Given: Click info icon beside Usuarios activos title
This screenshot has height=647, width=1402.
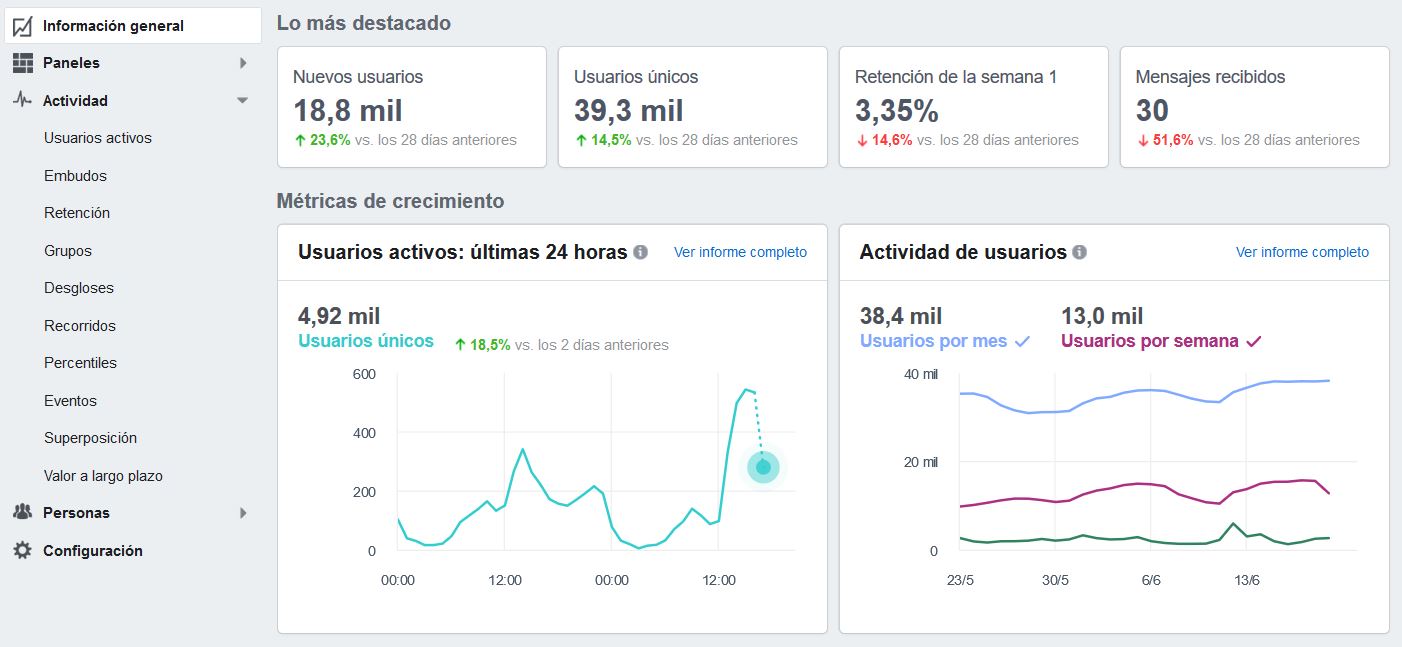Looking at the screenshot, I should pyautogui.click(x=641, y=252).
